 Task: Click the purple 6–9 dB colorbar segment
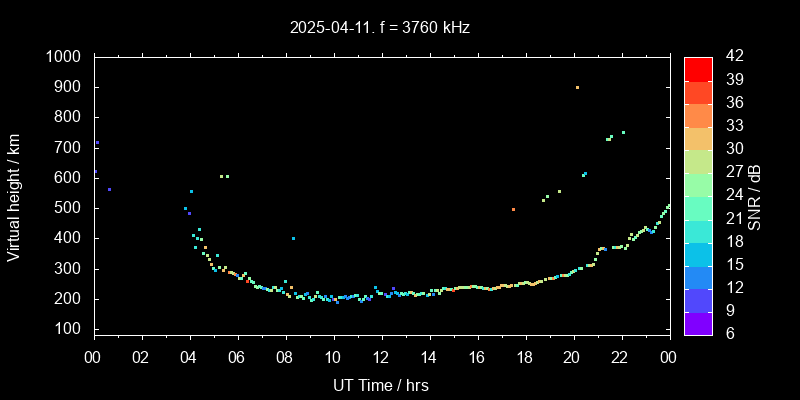(x=698, y=323)
